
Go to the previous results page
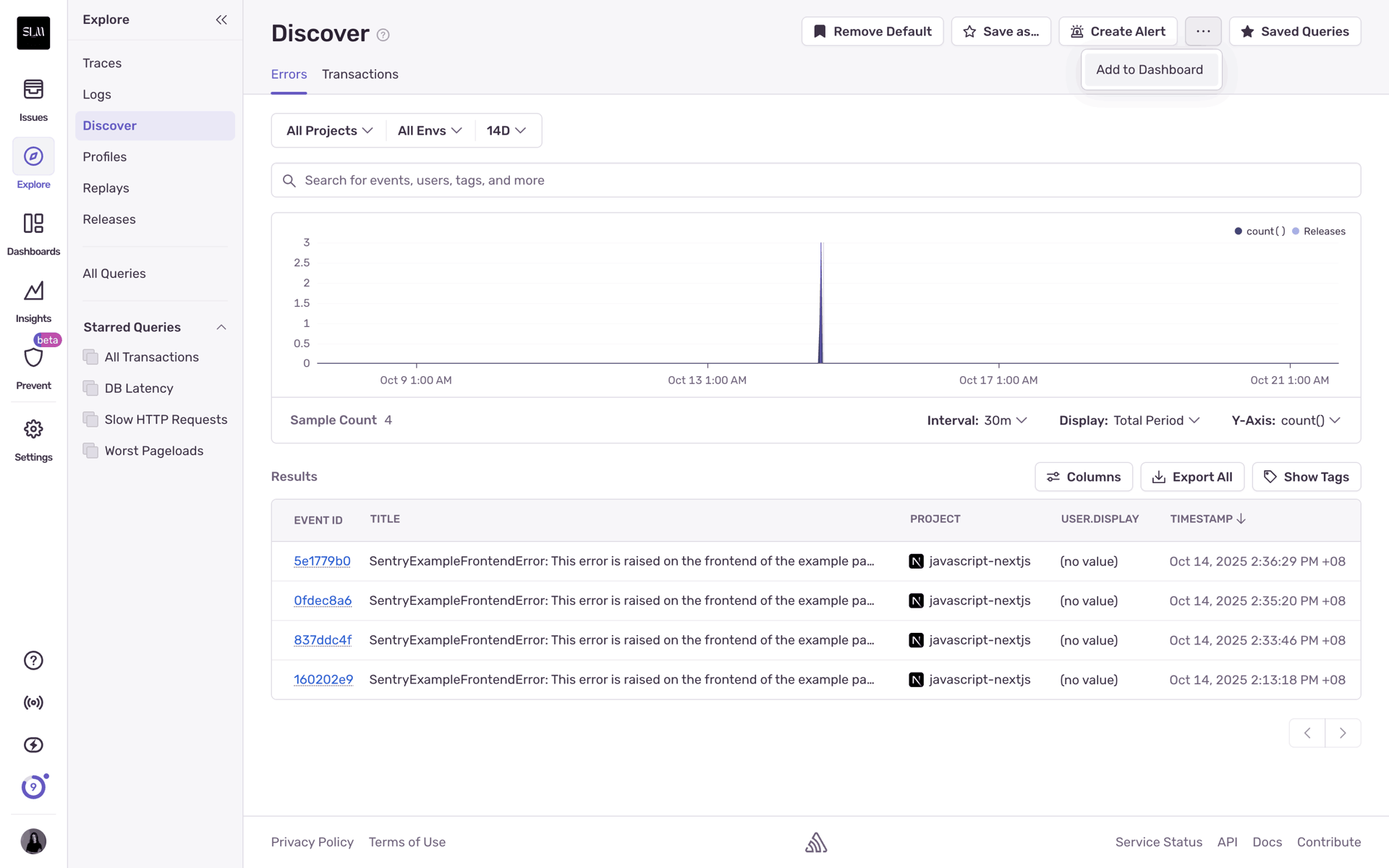[x=1307, y=733]
